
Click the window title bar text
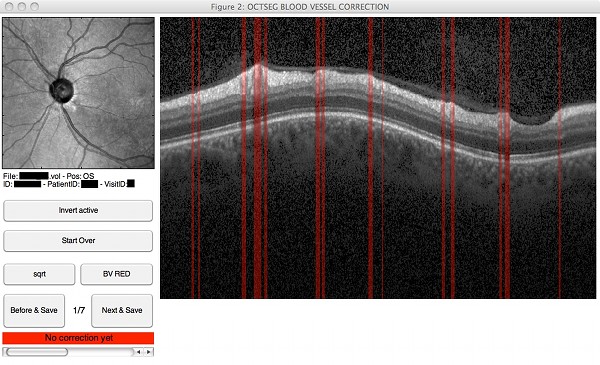tap(300, 7)
